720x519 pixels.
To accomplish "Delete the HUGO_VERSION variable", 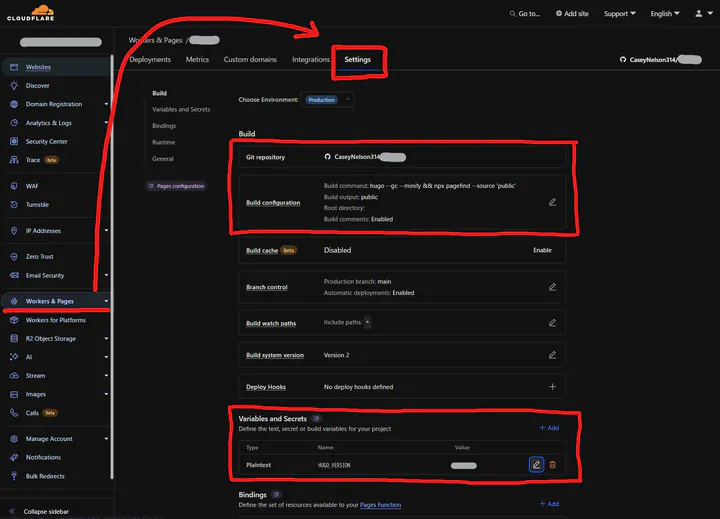I will click(553, 465).
